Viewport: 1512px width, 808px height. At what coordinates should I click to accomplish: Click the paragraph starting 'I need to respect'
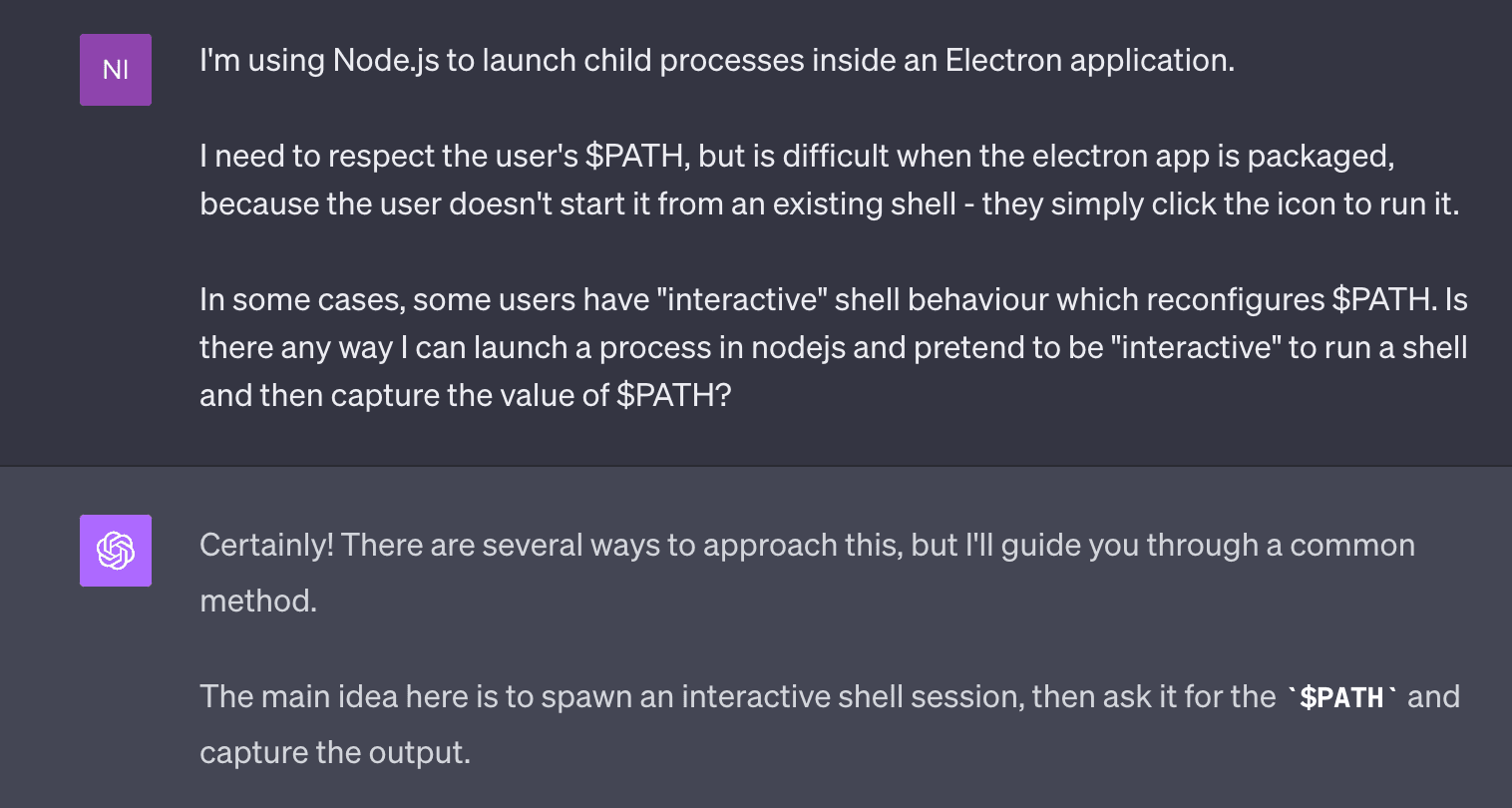[830, 180]
